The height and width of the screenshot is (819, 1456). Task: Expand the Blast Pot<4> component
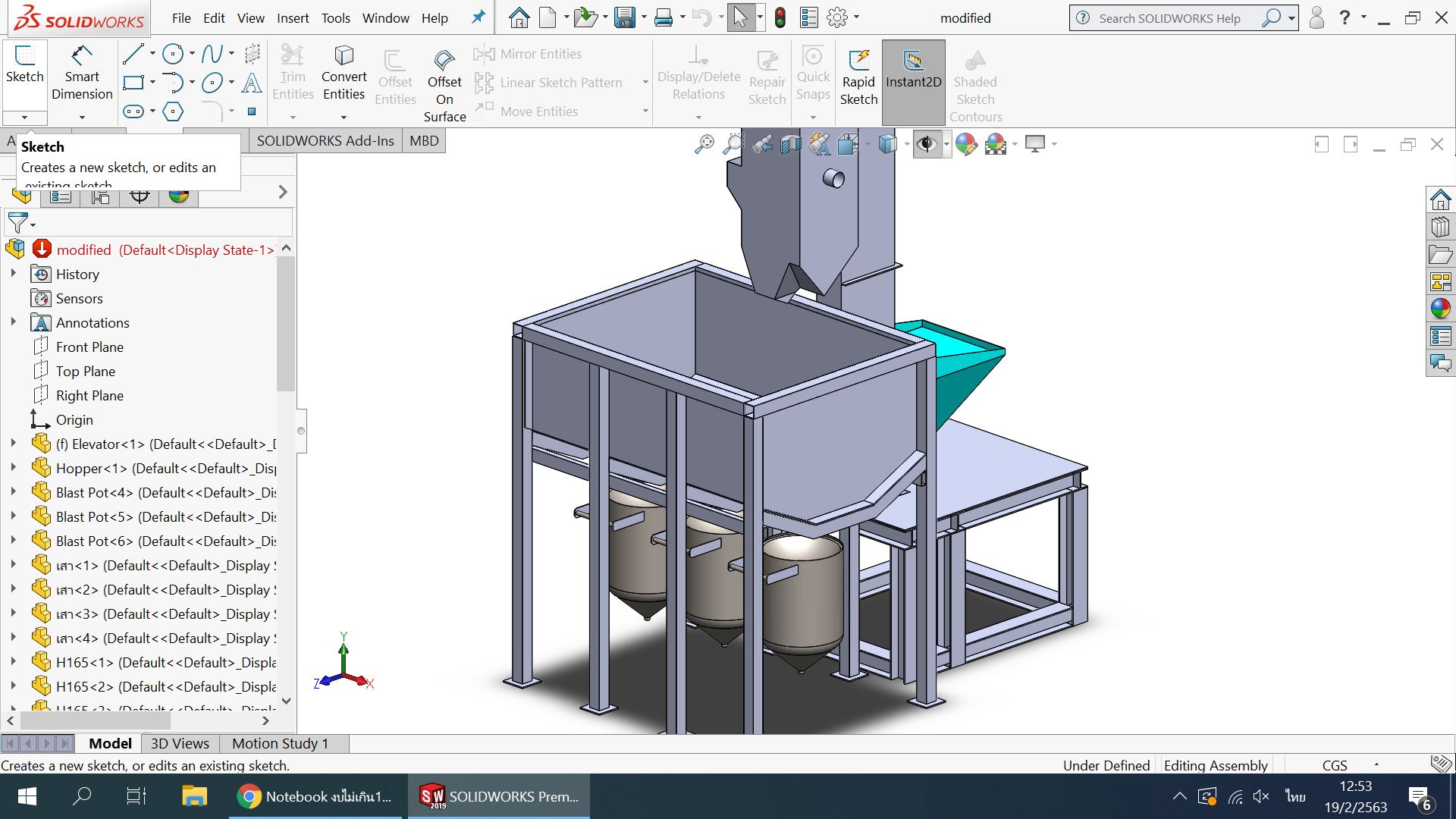(13, 492)
